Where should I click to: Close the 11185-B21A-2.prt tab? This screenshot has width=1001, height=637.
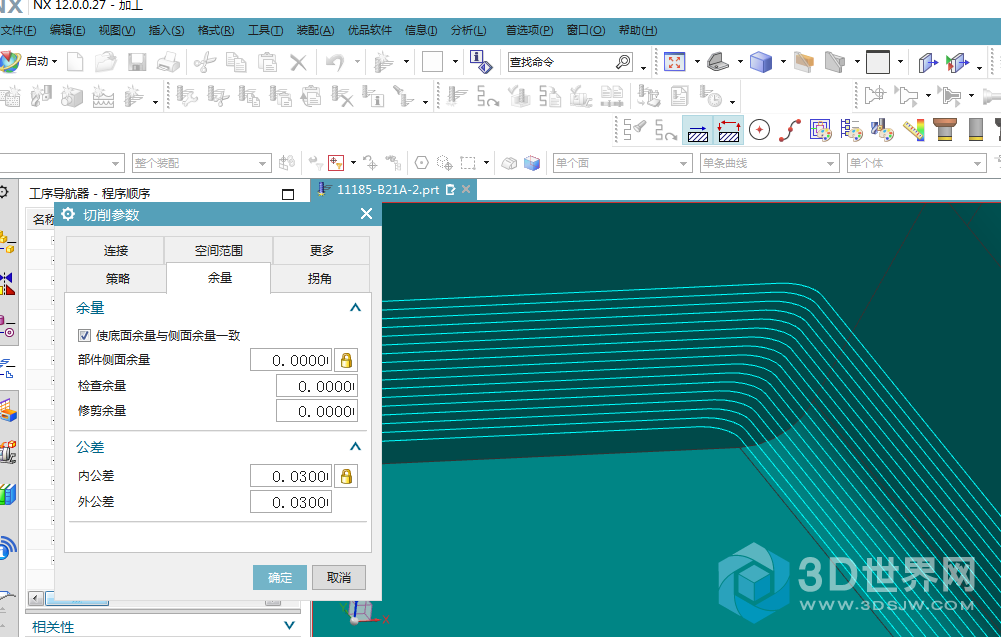[x=466, y=190]
